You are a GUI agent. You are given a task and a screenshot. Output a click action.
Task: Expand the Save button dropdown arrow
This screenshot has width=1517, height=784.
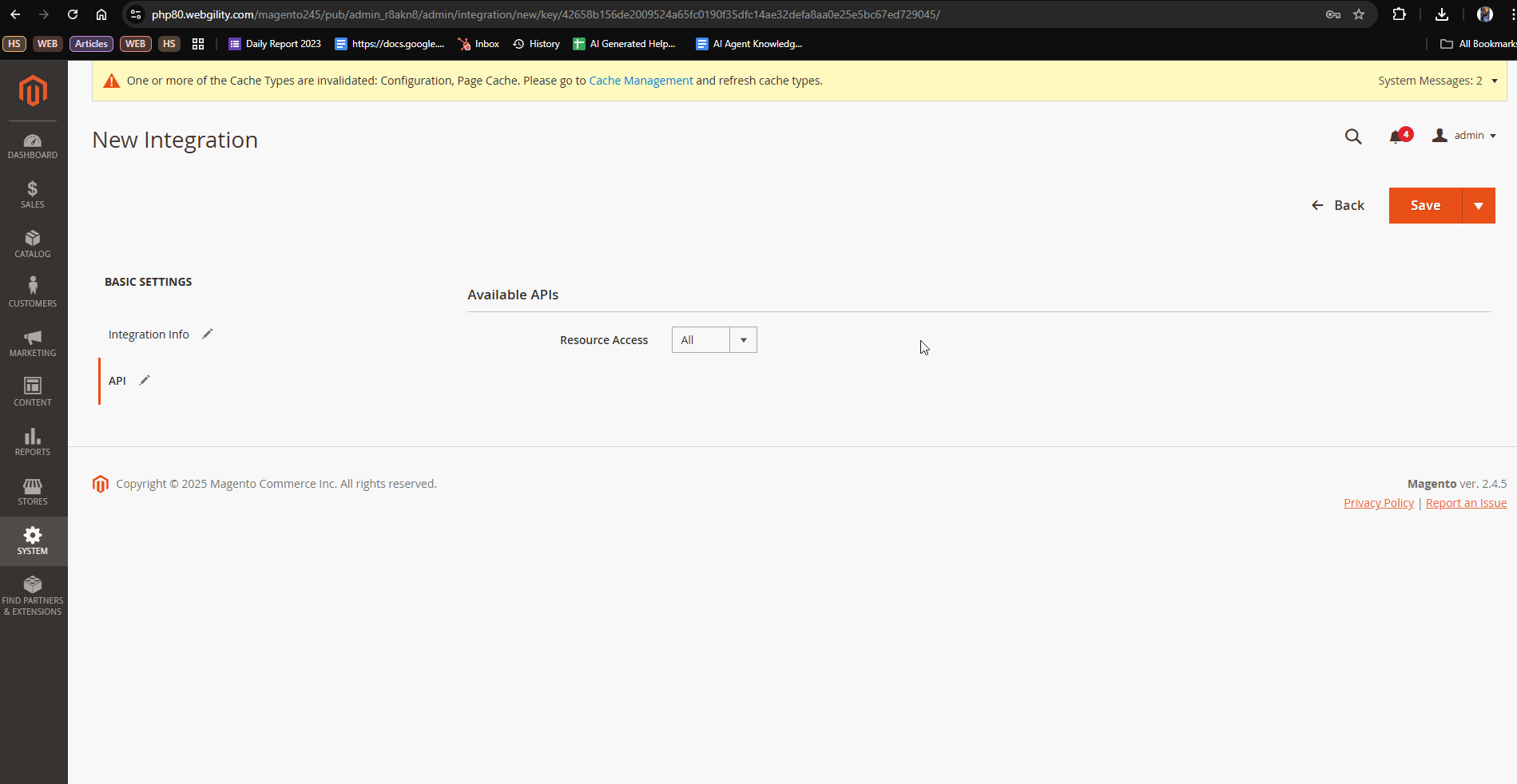pos(1478,206)
